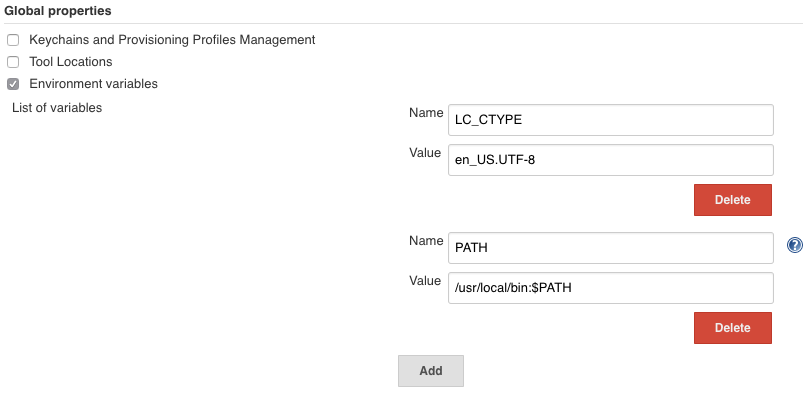Click the Value label beside /usr/local/bin:$PATH

[425, 281]
